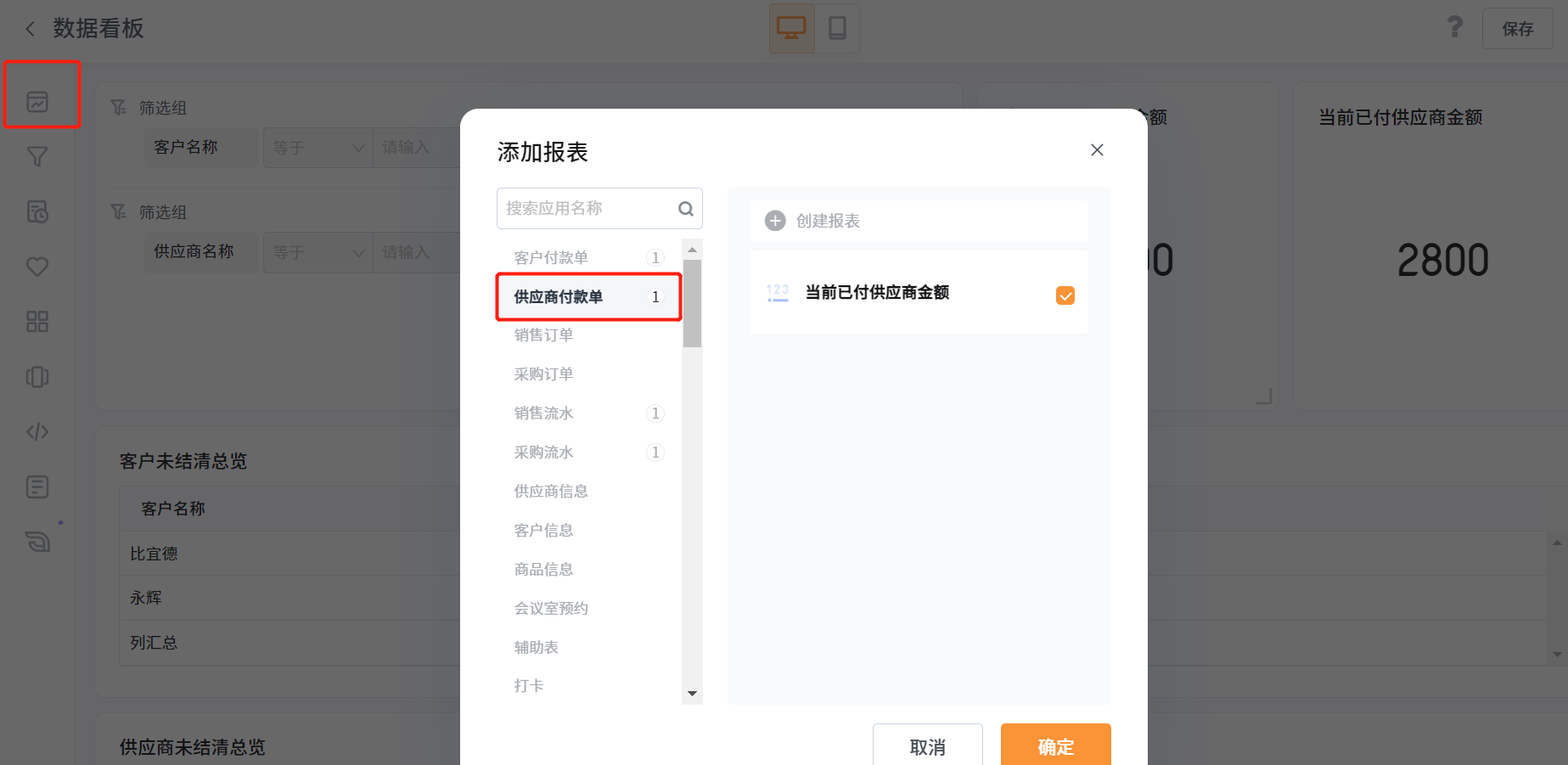
Task: Select the report chart sidebar icon
Action: coord(37,102)
